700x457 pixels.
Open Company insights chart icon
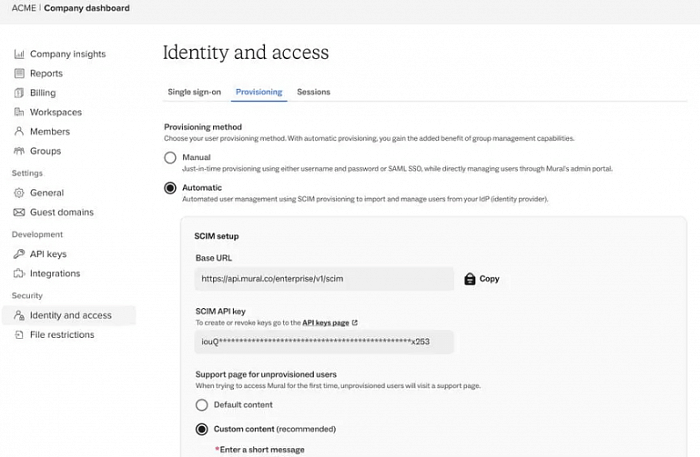point(19,54)
